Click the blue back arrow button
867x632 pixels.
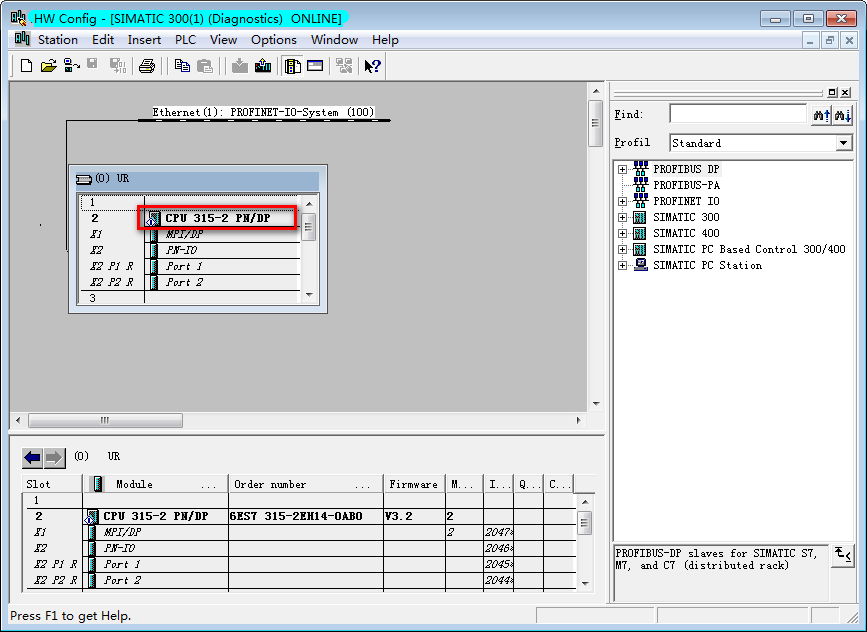point(33,457)
